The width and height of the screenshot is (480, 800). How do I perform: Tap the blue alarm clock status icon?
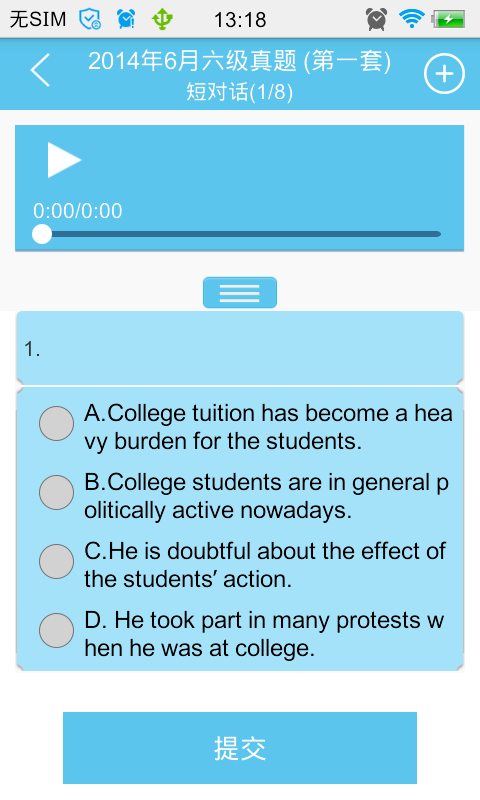[x=126, y=19]
